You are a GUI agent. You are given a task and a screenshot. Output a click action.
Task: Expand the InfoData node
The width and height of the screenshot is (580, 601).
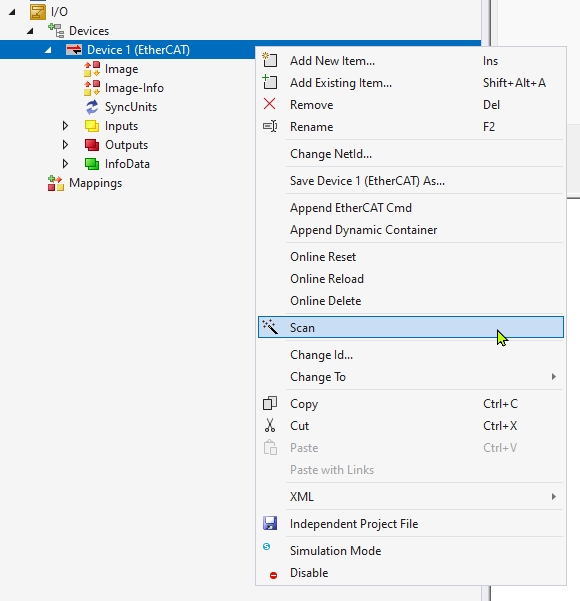coord(65,164)
